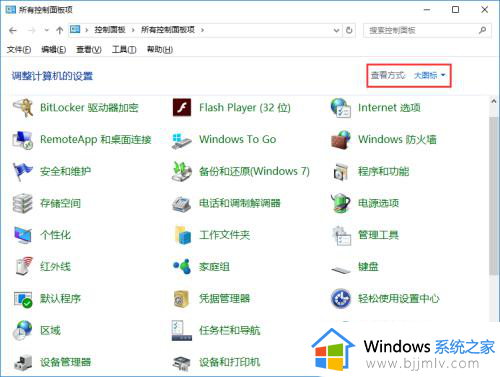
Task: Open the 区域 globe clock icon
Action: click(23, 330)
